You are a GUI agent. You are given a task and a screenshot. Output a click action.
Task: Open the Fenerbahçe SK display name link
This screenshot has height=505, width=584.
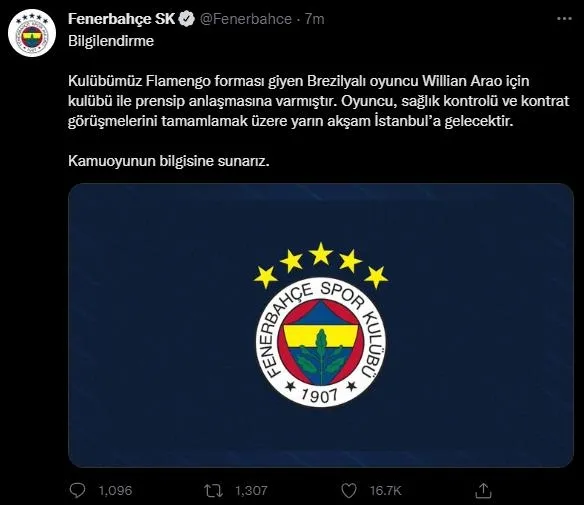pos(121,19)
